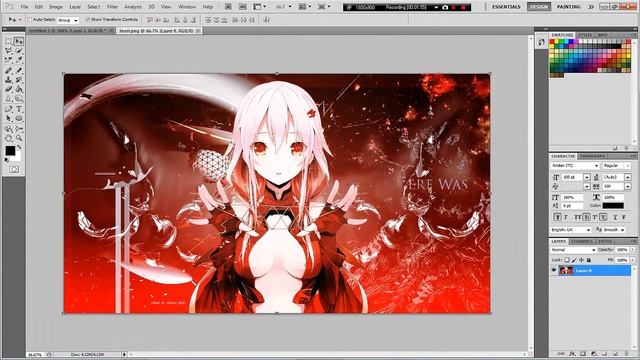Open the Filter menu
This screenshot has height=360, width=640.
point(112,7)
